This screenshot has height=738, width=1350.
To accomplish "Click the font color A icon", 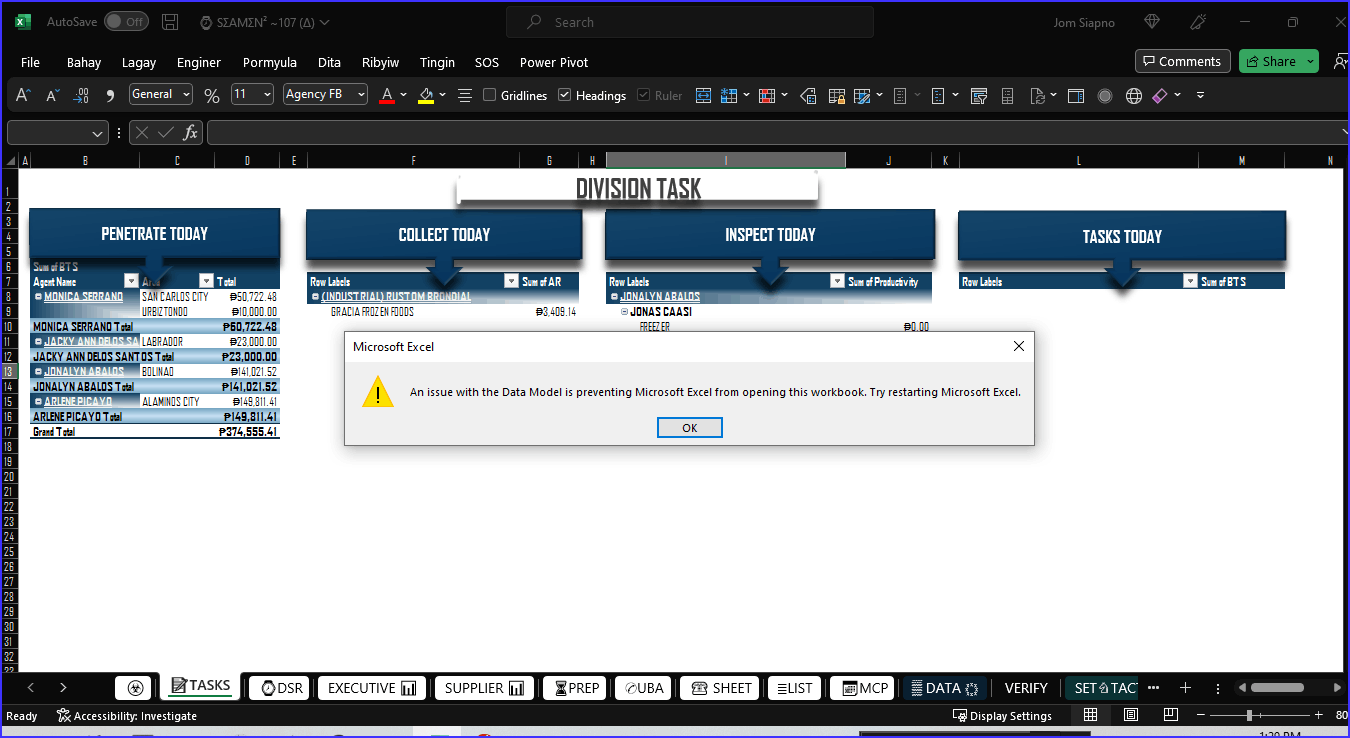I will [387, 95].
